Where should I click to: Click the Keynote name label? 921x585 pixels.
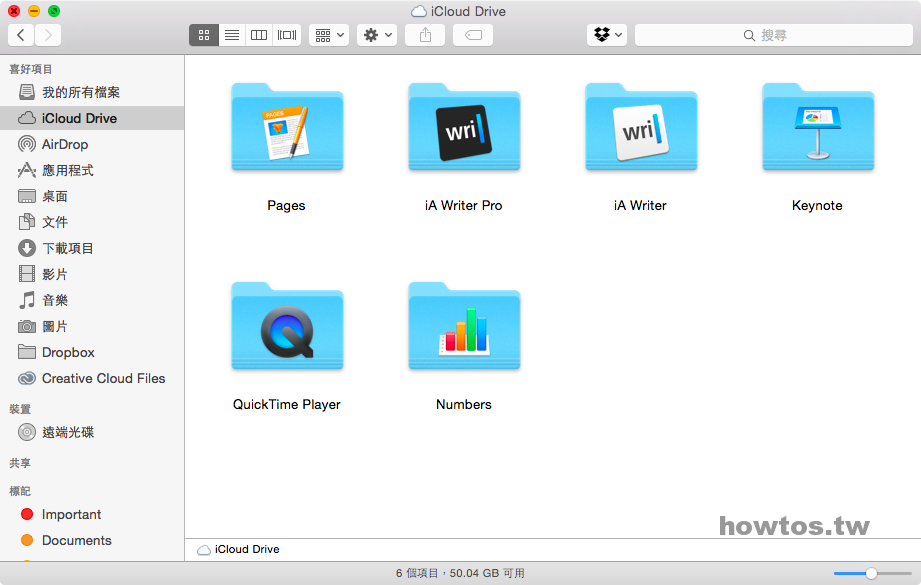coord(817,206)
